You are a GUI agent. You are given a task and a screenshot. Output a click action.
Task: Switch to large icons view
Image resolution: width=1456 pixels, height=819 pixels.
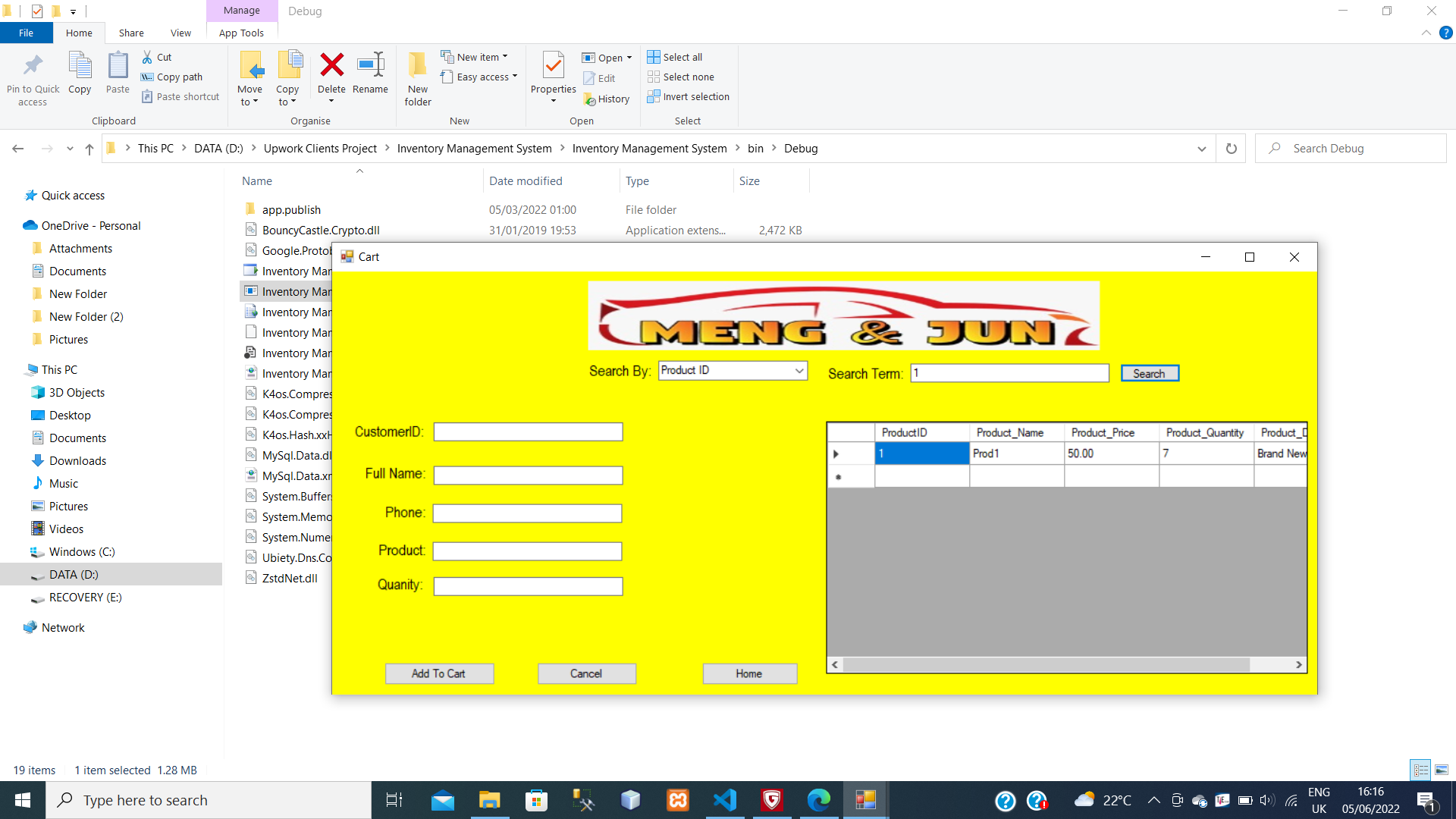[1442, 770]
